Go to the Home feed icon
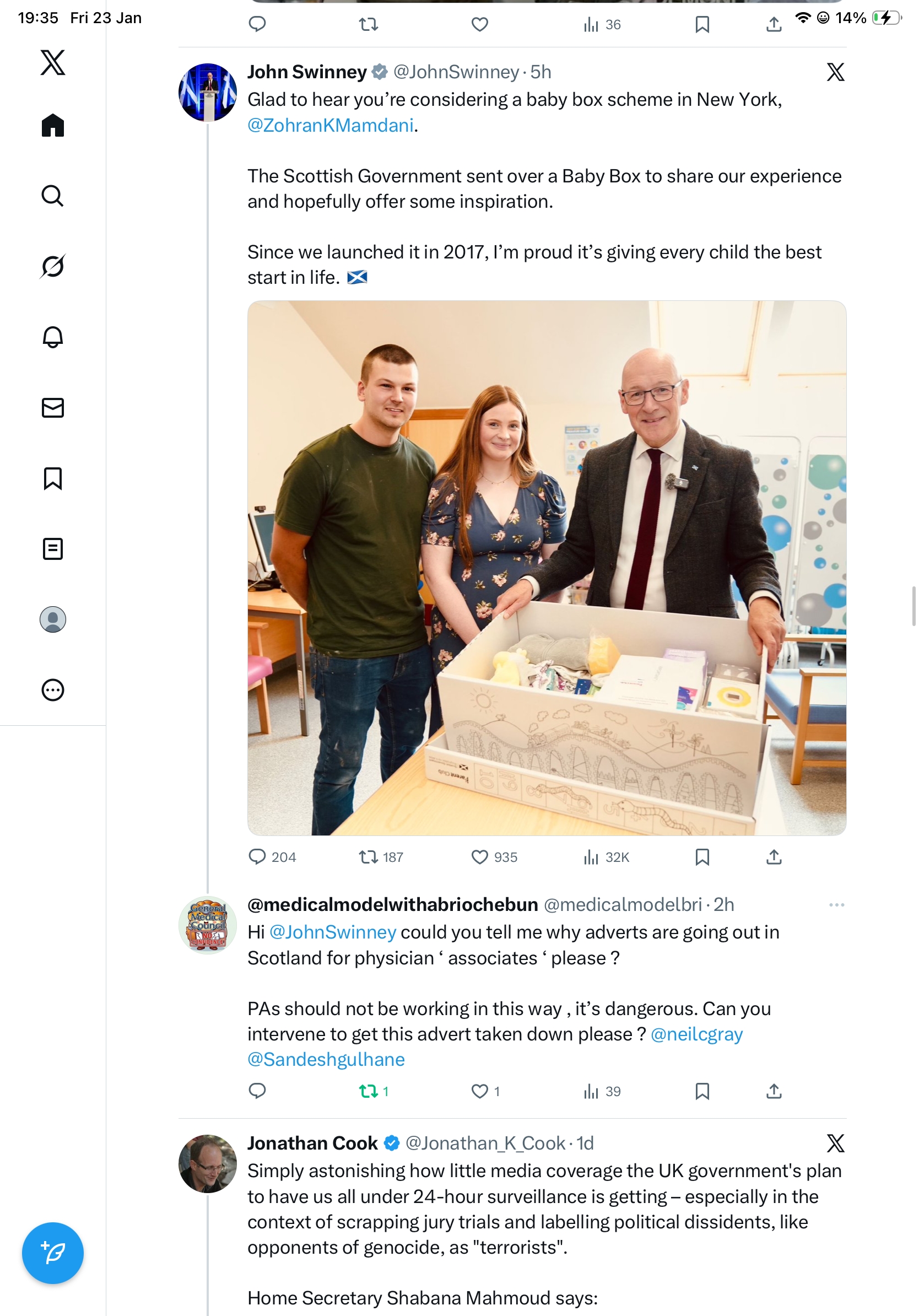Screen dimensions: 919x1316 click(x=53, y=125)
